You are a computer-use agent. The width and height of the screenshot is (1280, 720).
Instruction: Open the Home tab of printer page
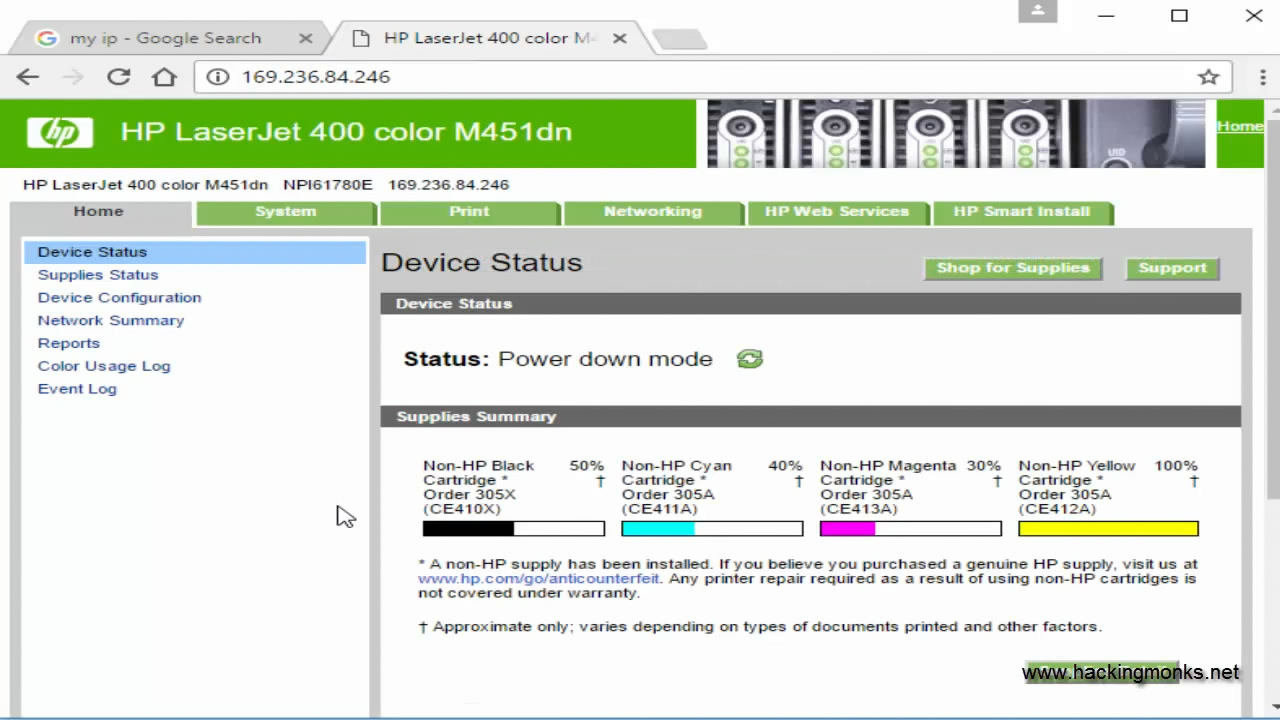click(x=99, y=212)
